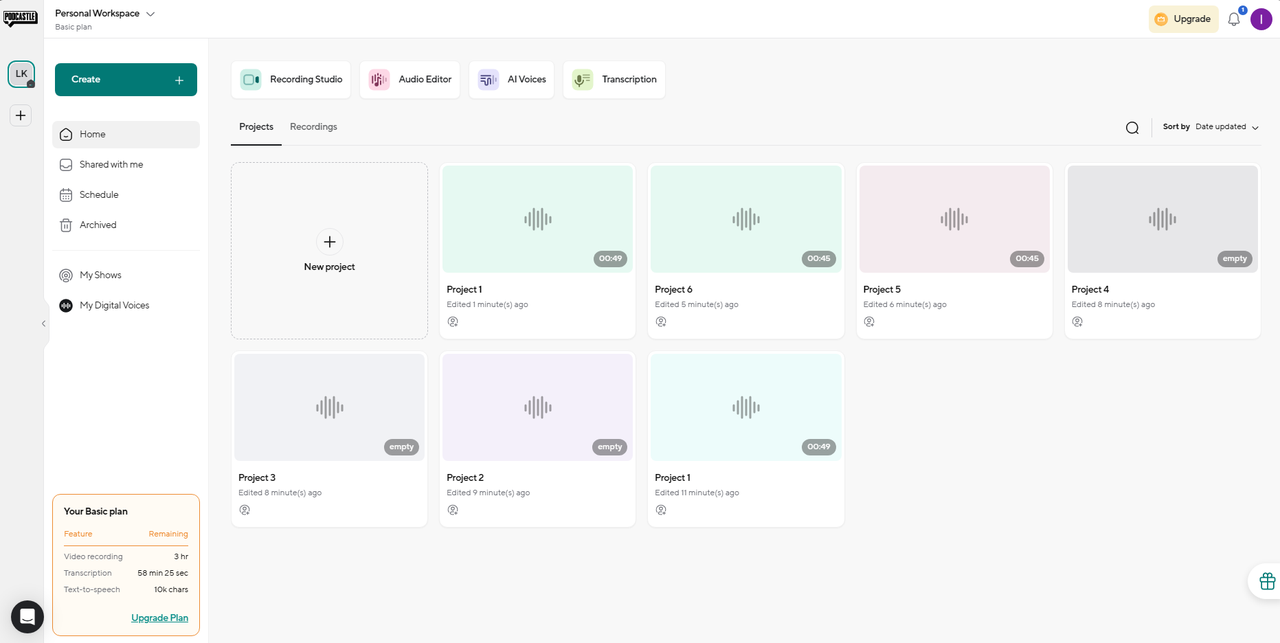Switch to the Recordings tab

[x=313, y=127]
